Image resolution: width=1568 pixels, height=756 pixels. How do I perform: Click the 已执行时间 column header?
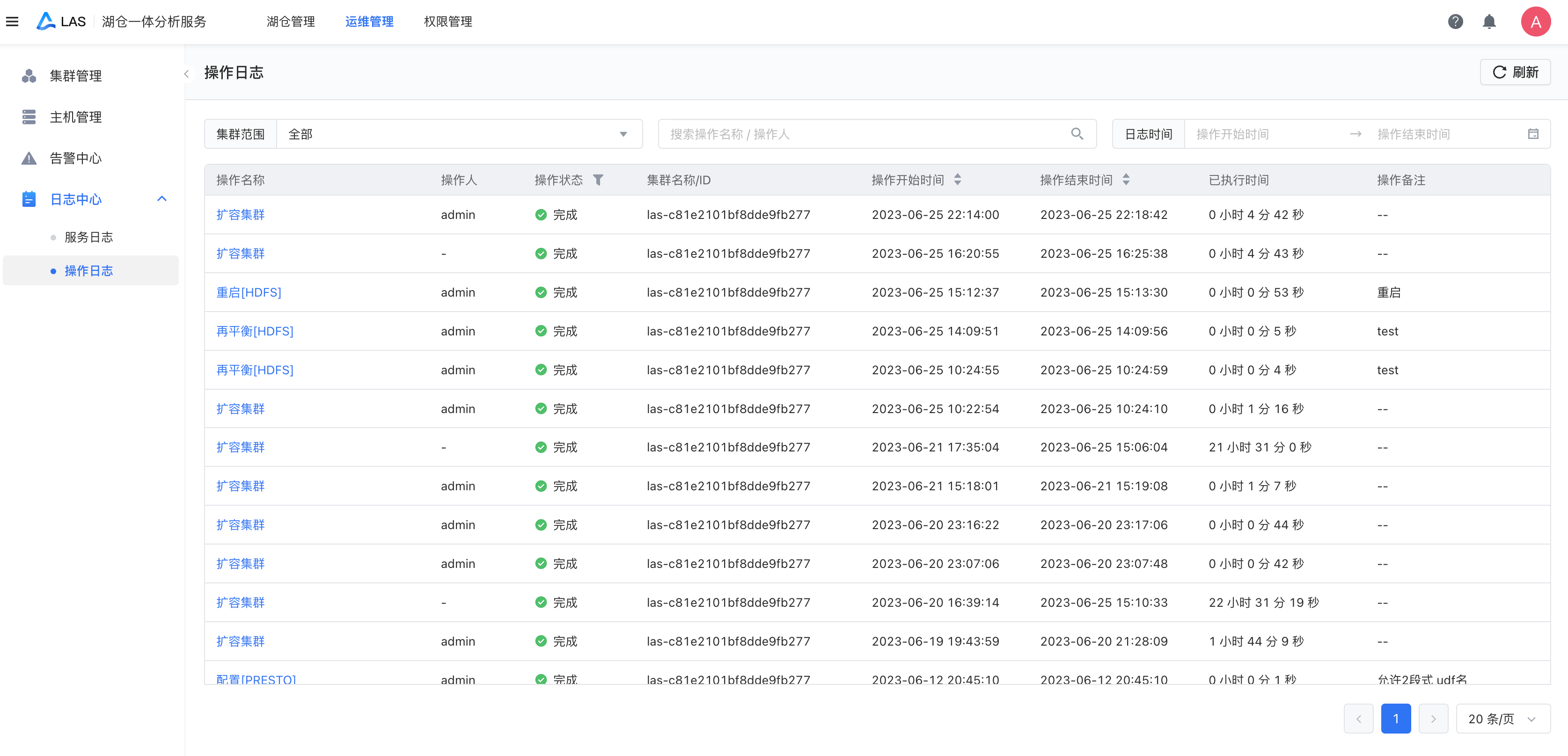point(1238,180)
